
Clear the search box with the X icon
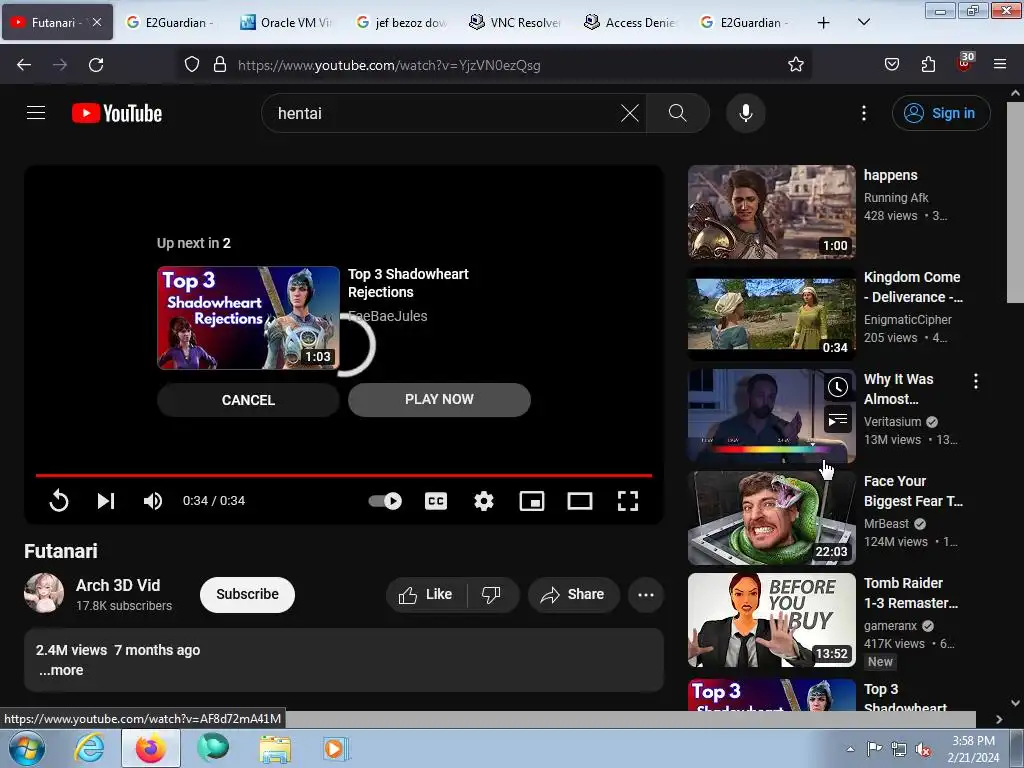pos(630,113)
